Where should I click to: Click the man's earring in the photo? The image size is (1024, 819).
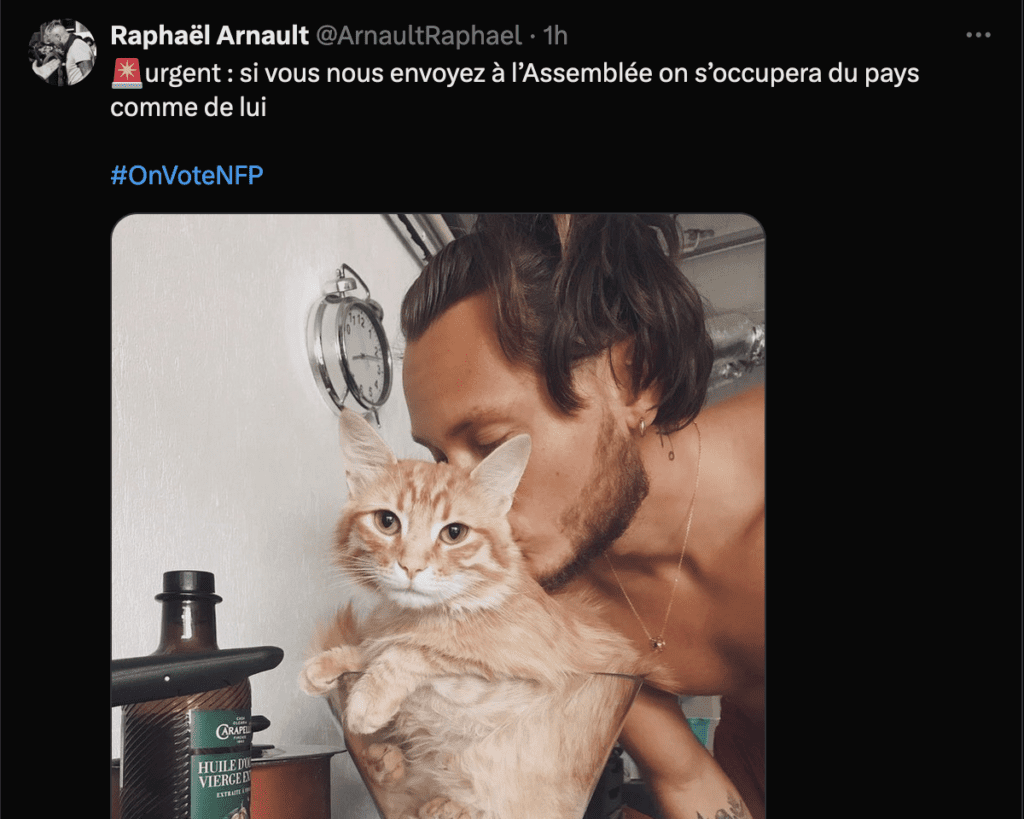pos(642,427)
